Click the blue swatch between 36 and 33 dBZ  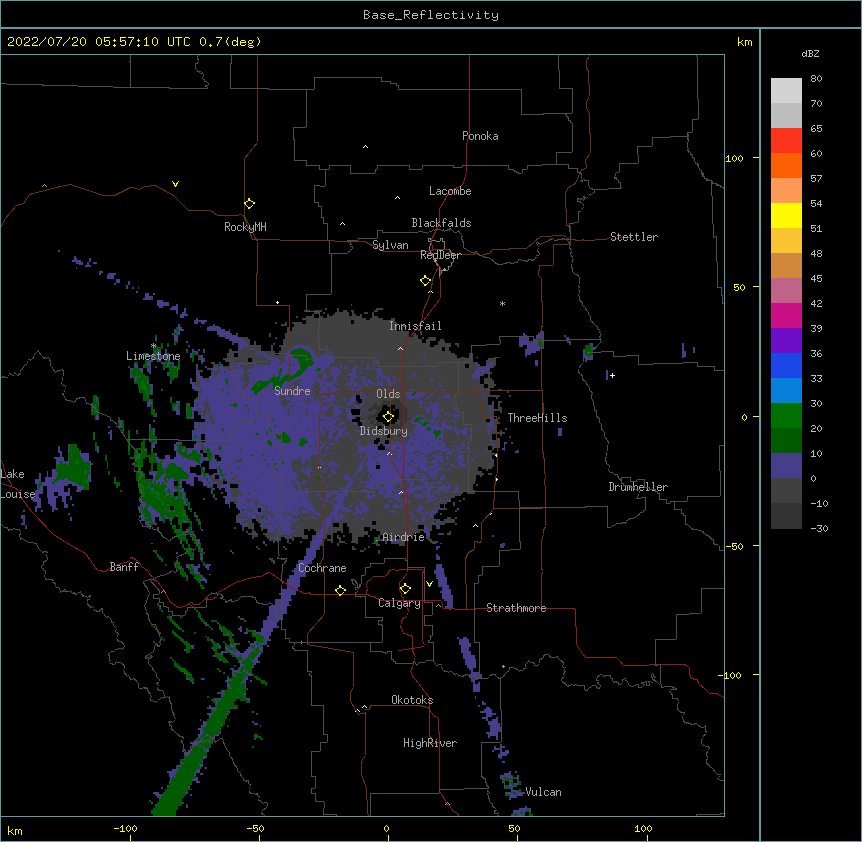[786, 365]
